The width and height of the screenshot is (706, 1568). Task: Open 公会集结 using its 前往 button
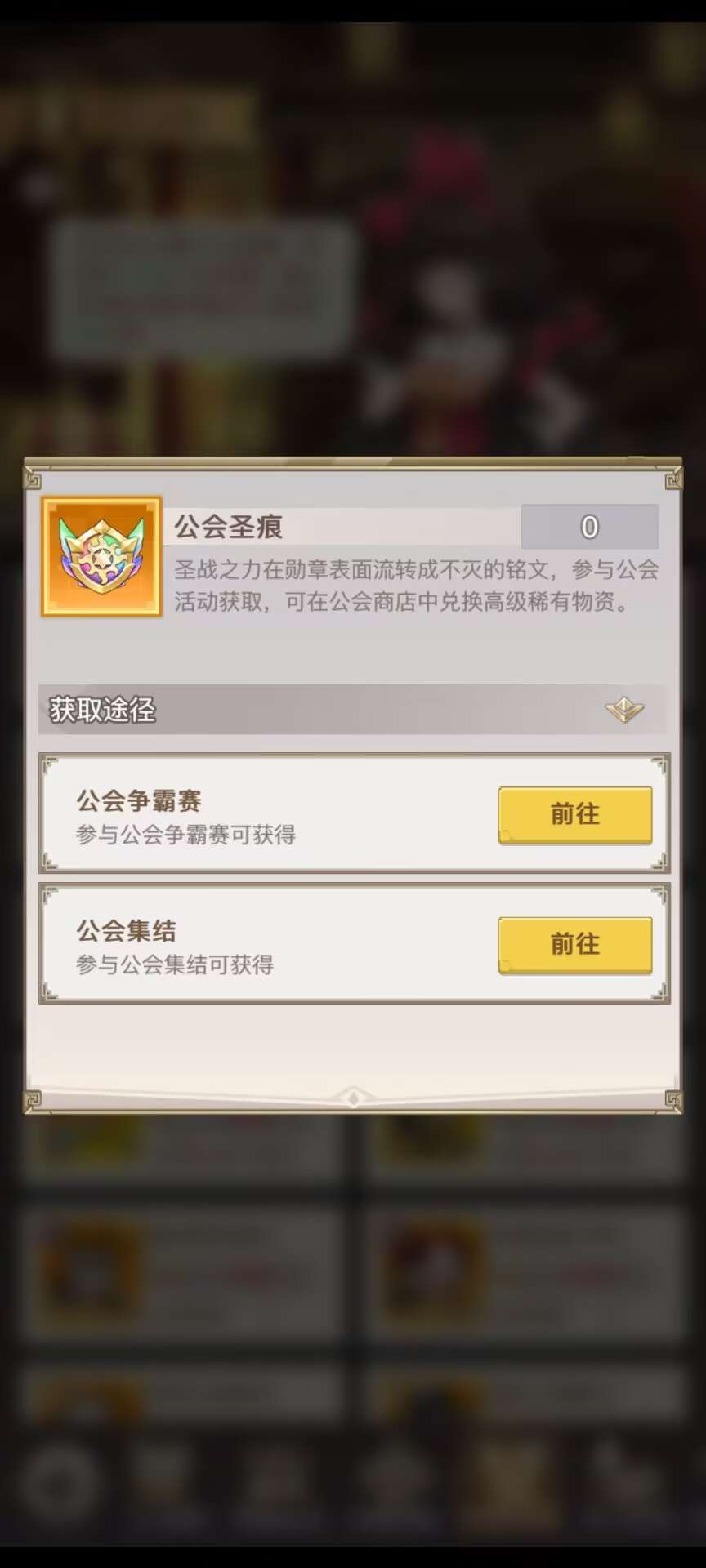coord(575,945)
